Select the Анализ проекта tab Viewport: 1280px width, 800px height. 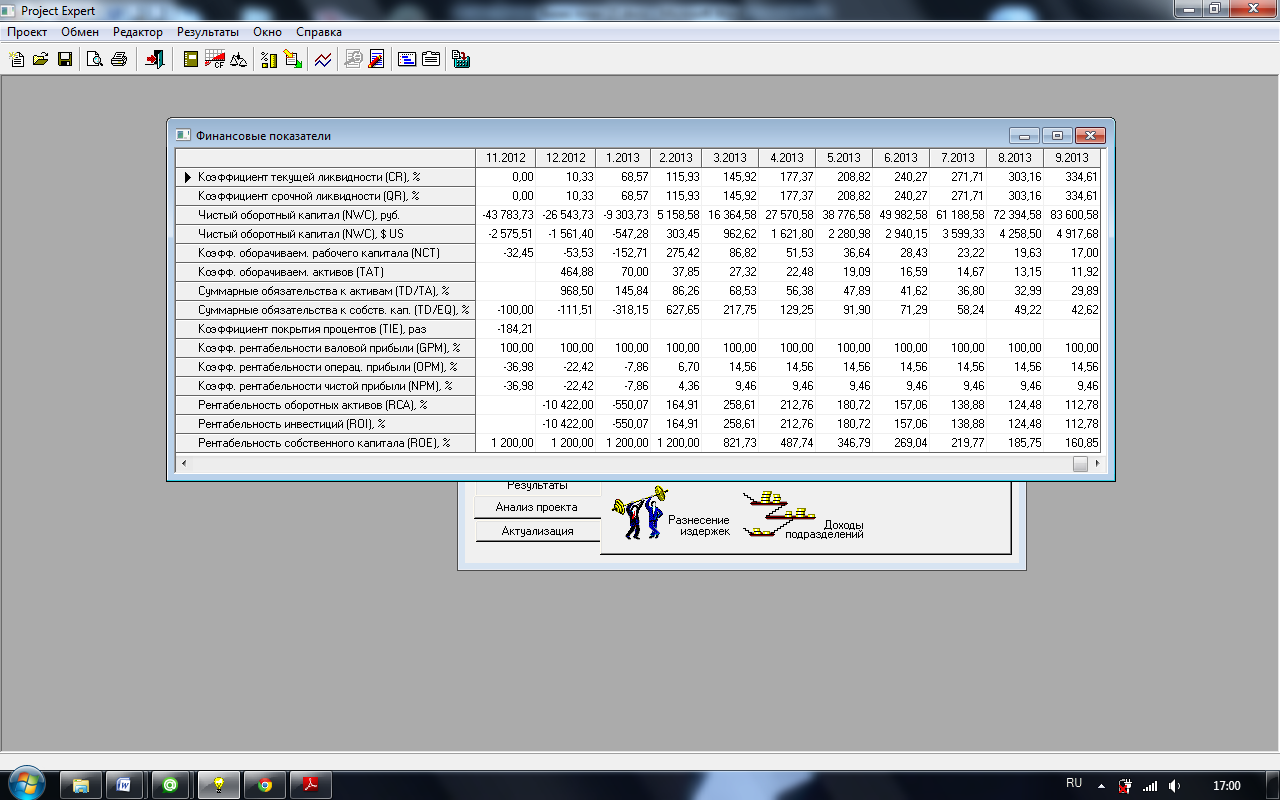tap(537, 508)
